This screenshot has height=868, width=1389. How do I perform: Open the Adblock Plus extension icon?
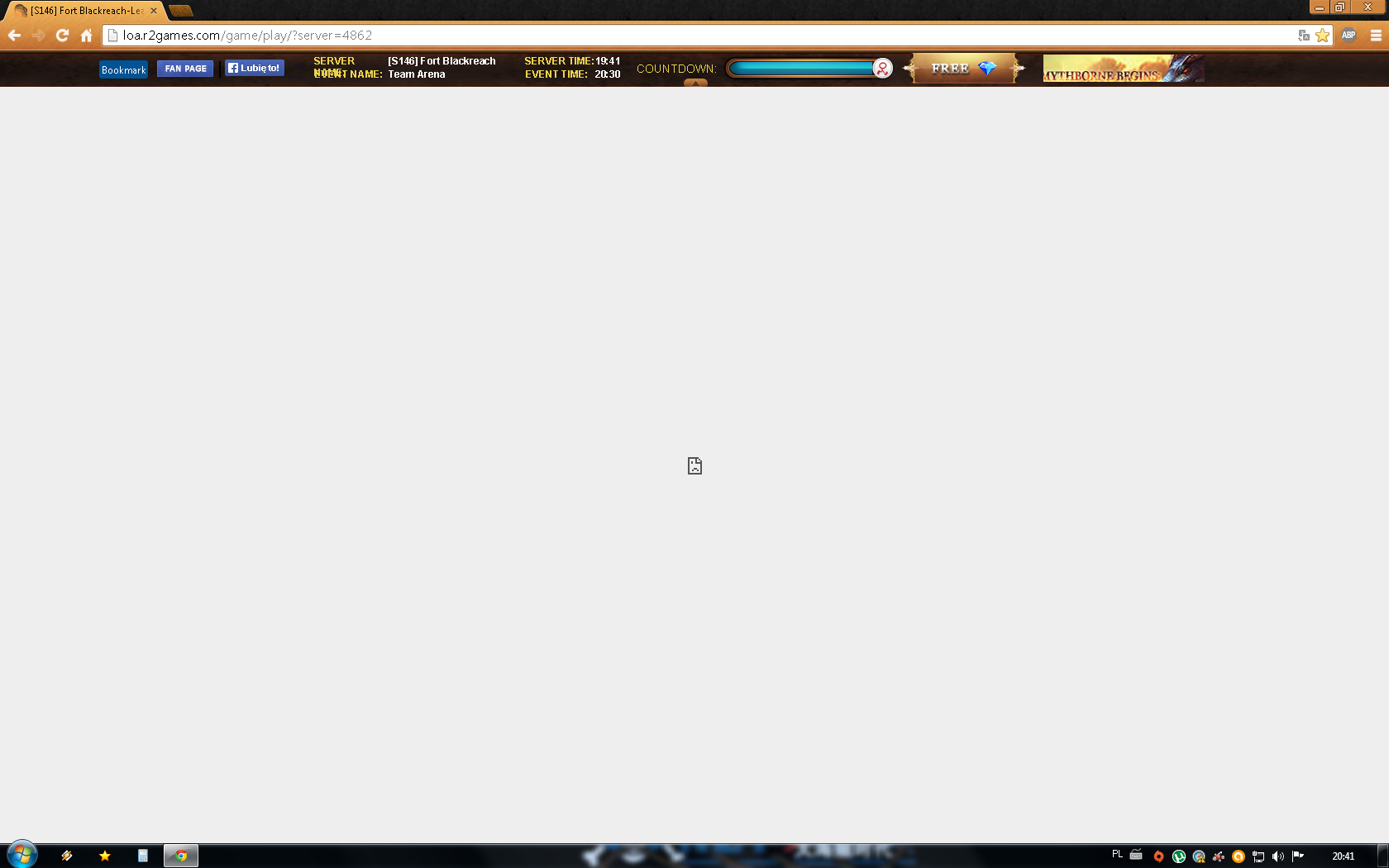tap(1348, 36)
